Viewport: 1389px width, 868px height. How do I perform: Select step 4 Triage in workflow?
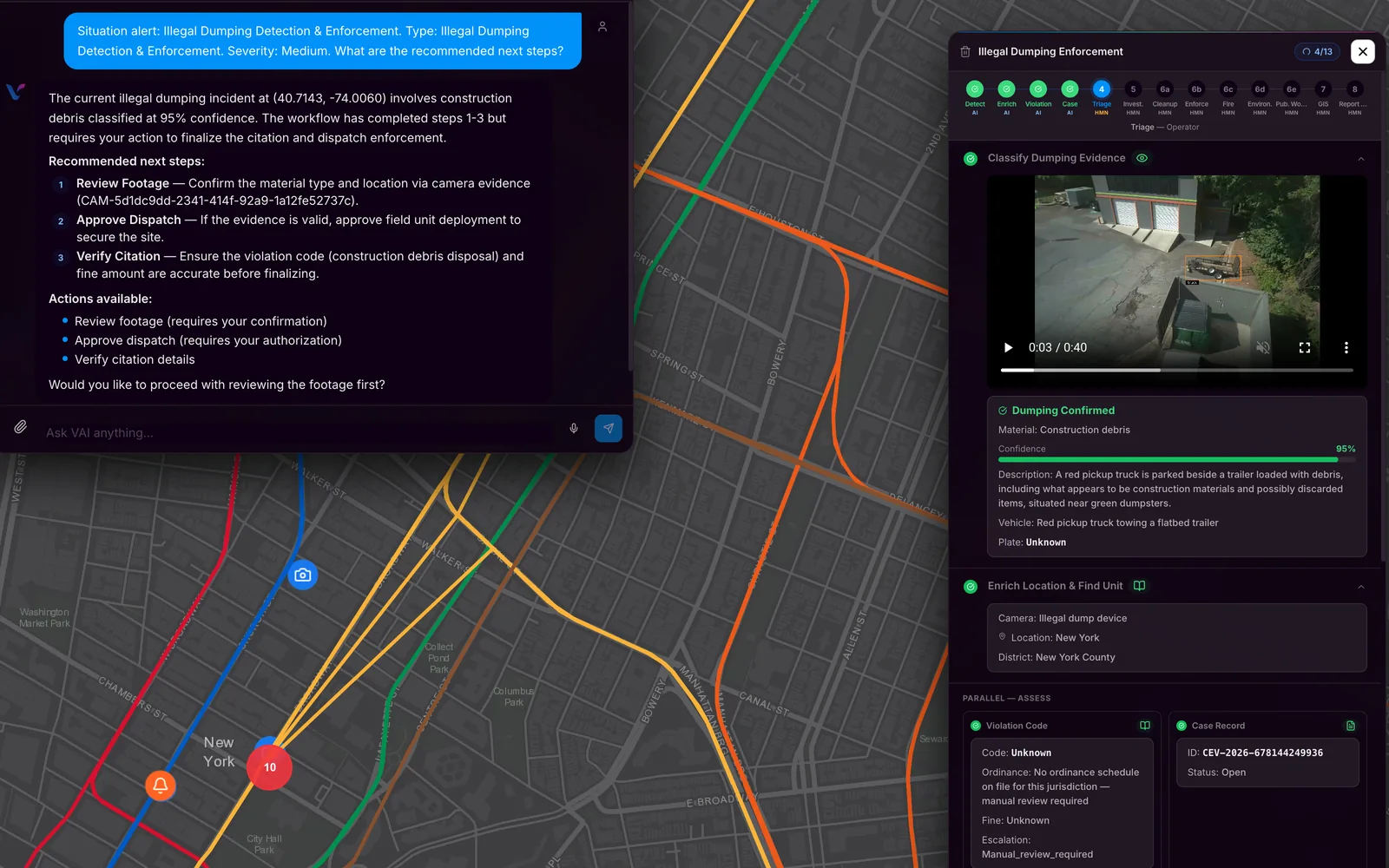pos(1102,97)
